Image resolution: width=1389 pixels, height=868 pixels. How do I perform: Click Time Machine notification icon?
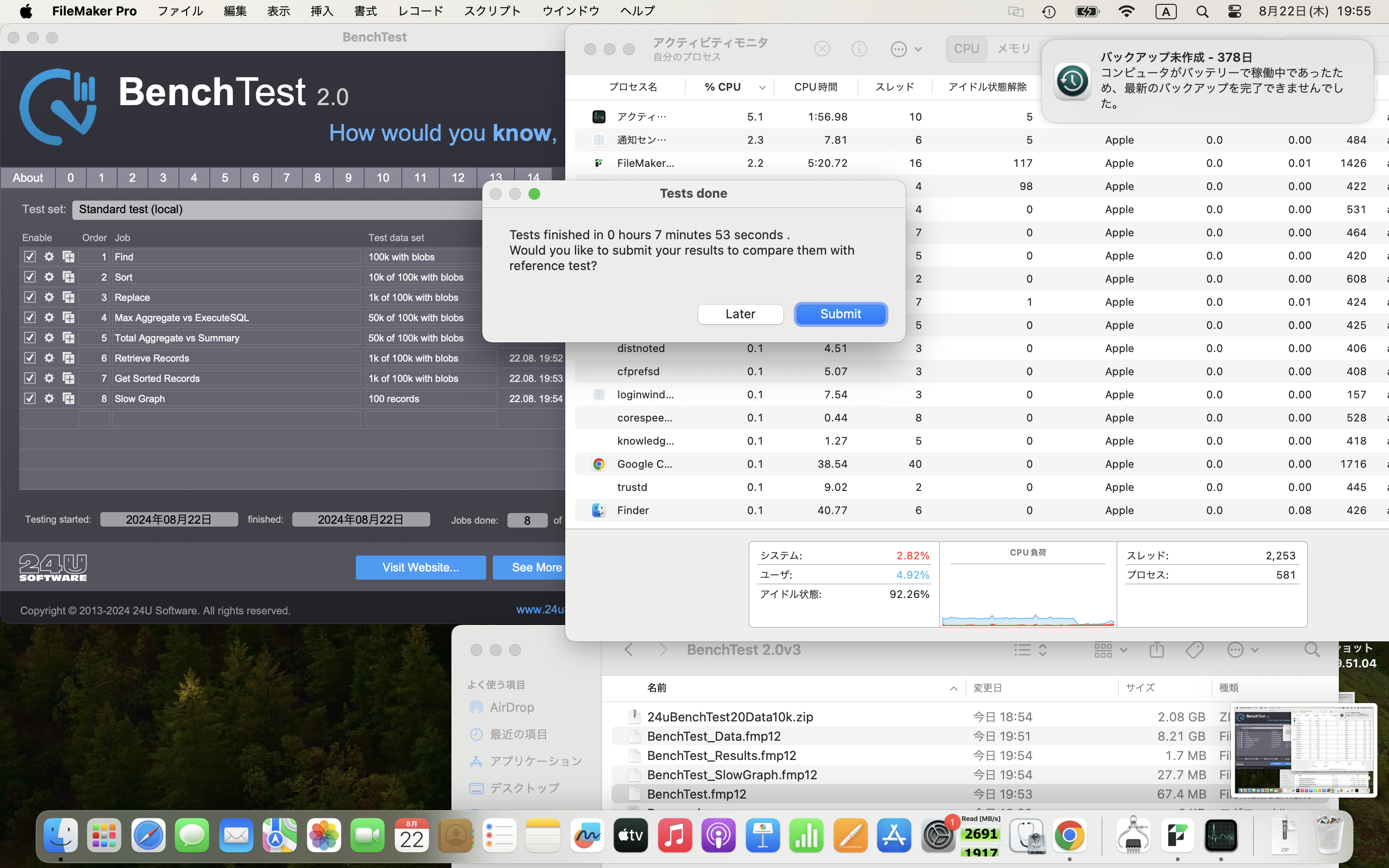tap(1072, 81)
